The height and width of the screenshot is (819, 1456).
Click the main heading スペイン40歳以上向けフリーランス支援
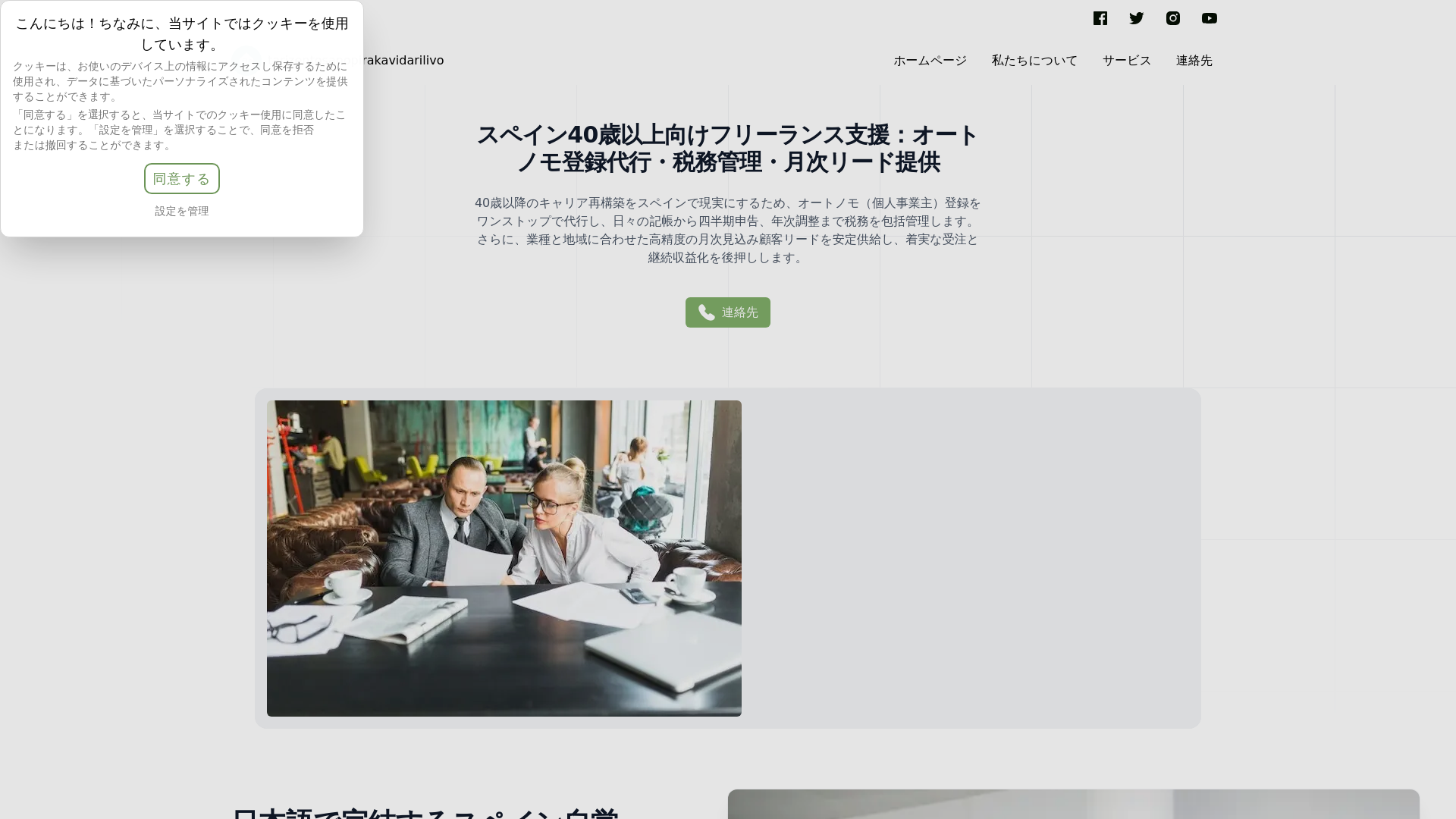click(x=728, y=149)
